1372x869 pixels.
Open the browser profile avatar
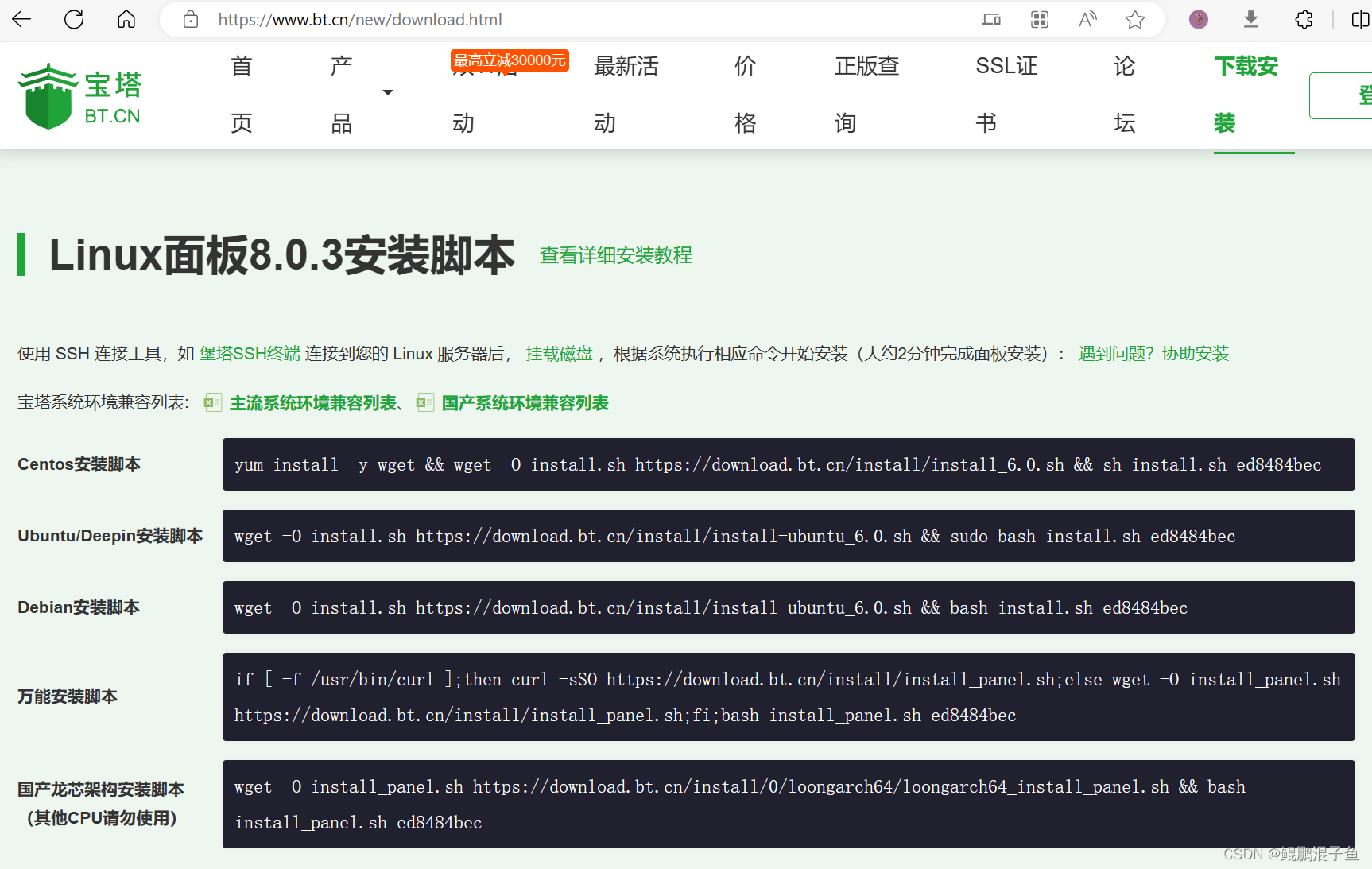pos(1199,19)
